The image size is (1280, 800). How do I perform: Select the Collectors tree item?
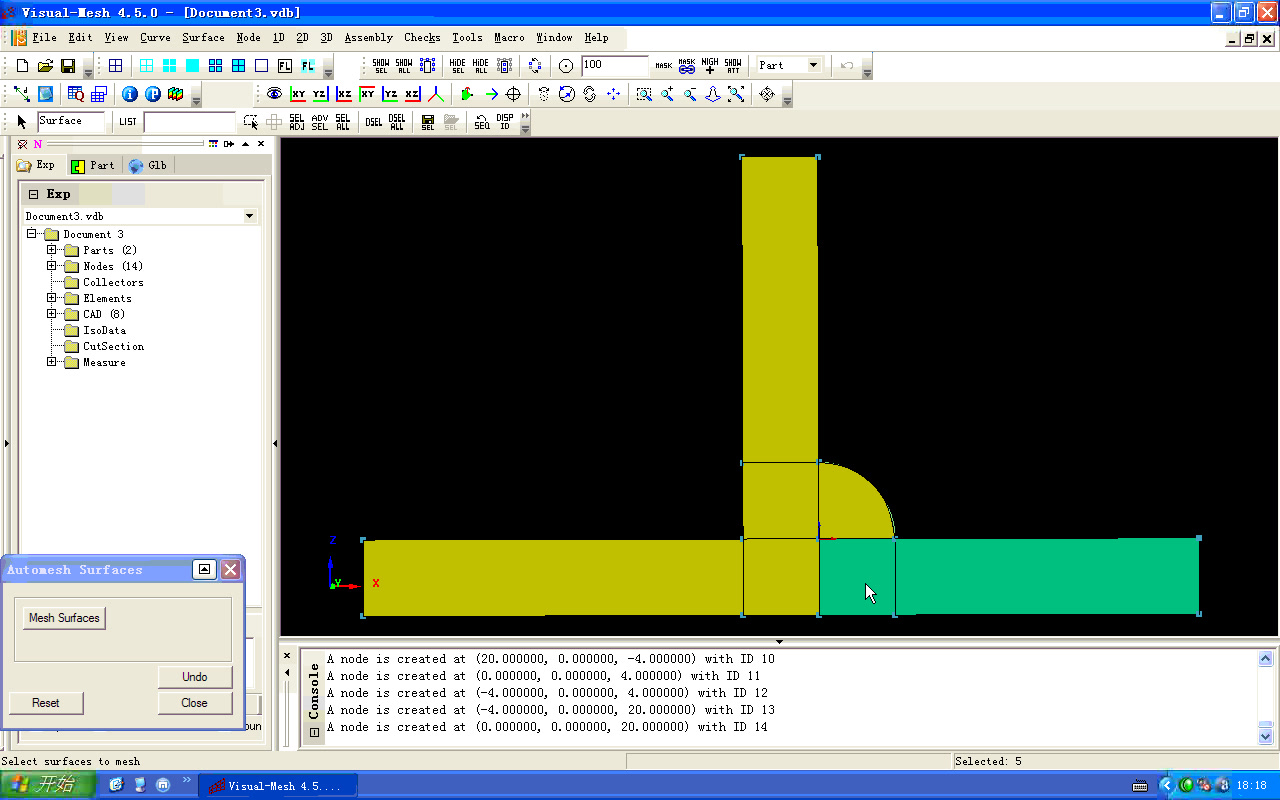click(113, 282)
